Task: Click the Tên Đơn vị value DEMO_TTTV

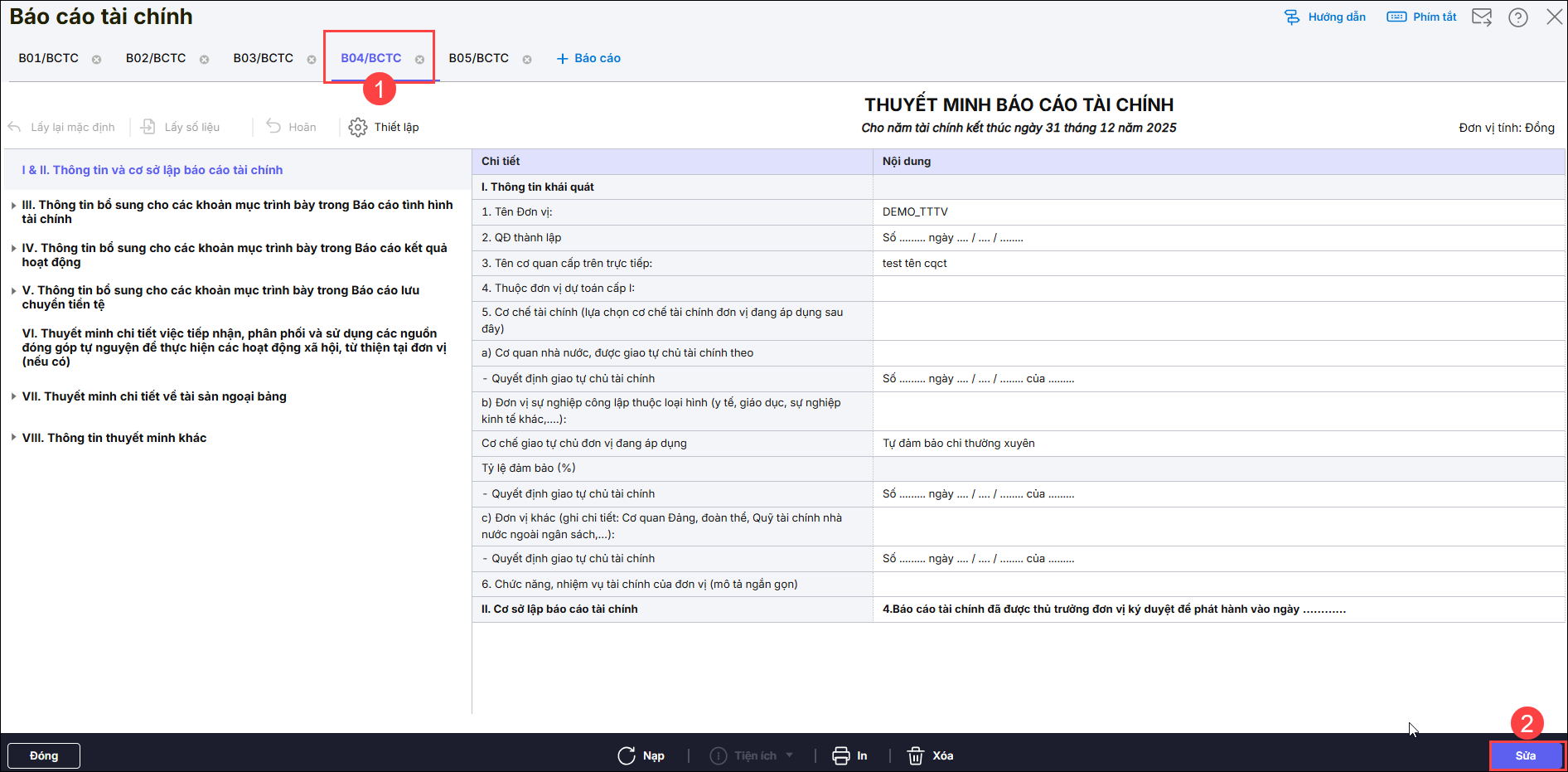Action: point(915,212)
